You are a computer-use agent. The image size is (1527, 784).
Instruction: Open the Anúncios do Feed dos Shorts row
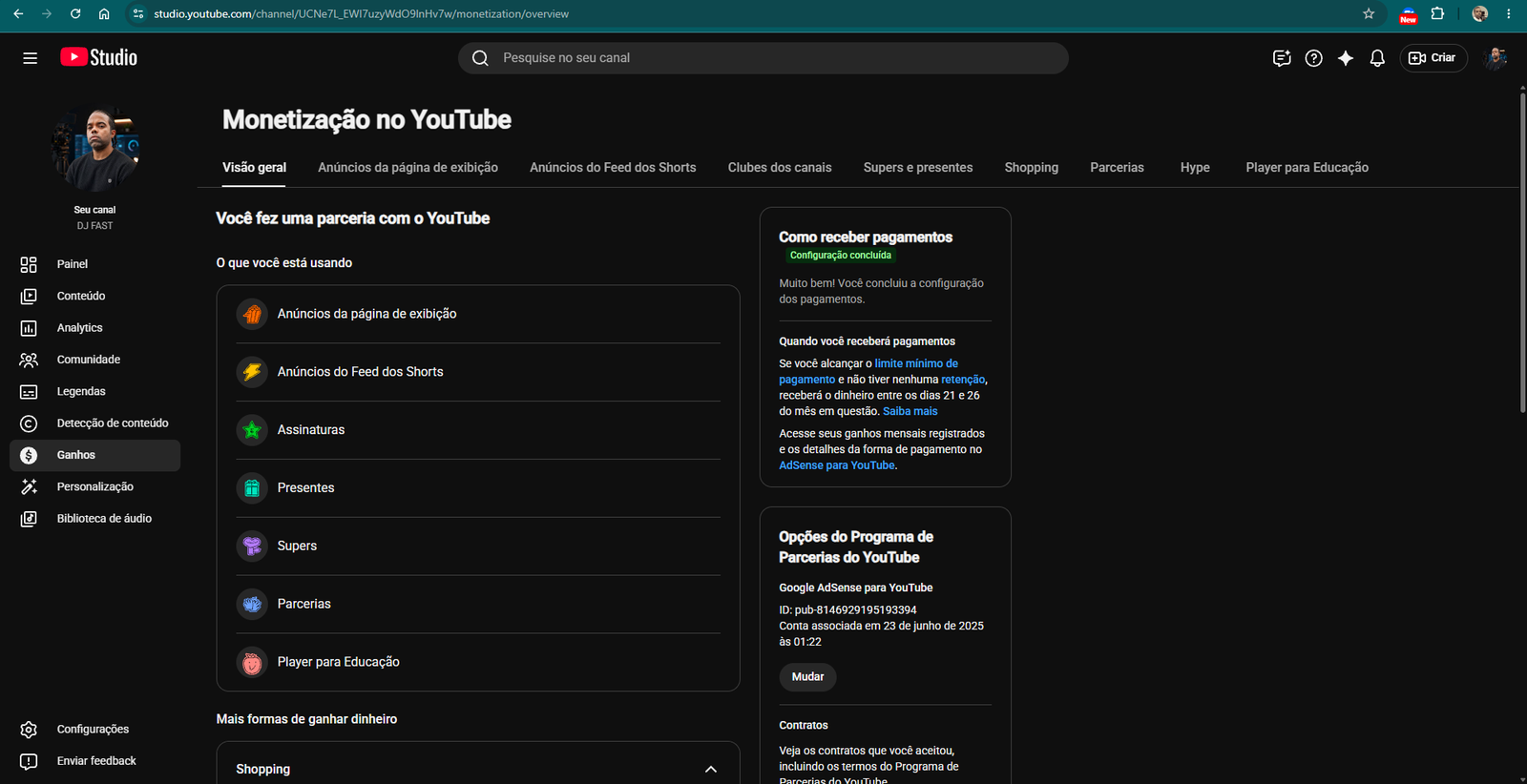(x=478, y=372)
